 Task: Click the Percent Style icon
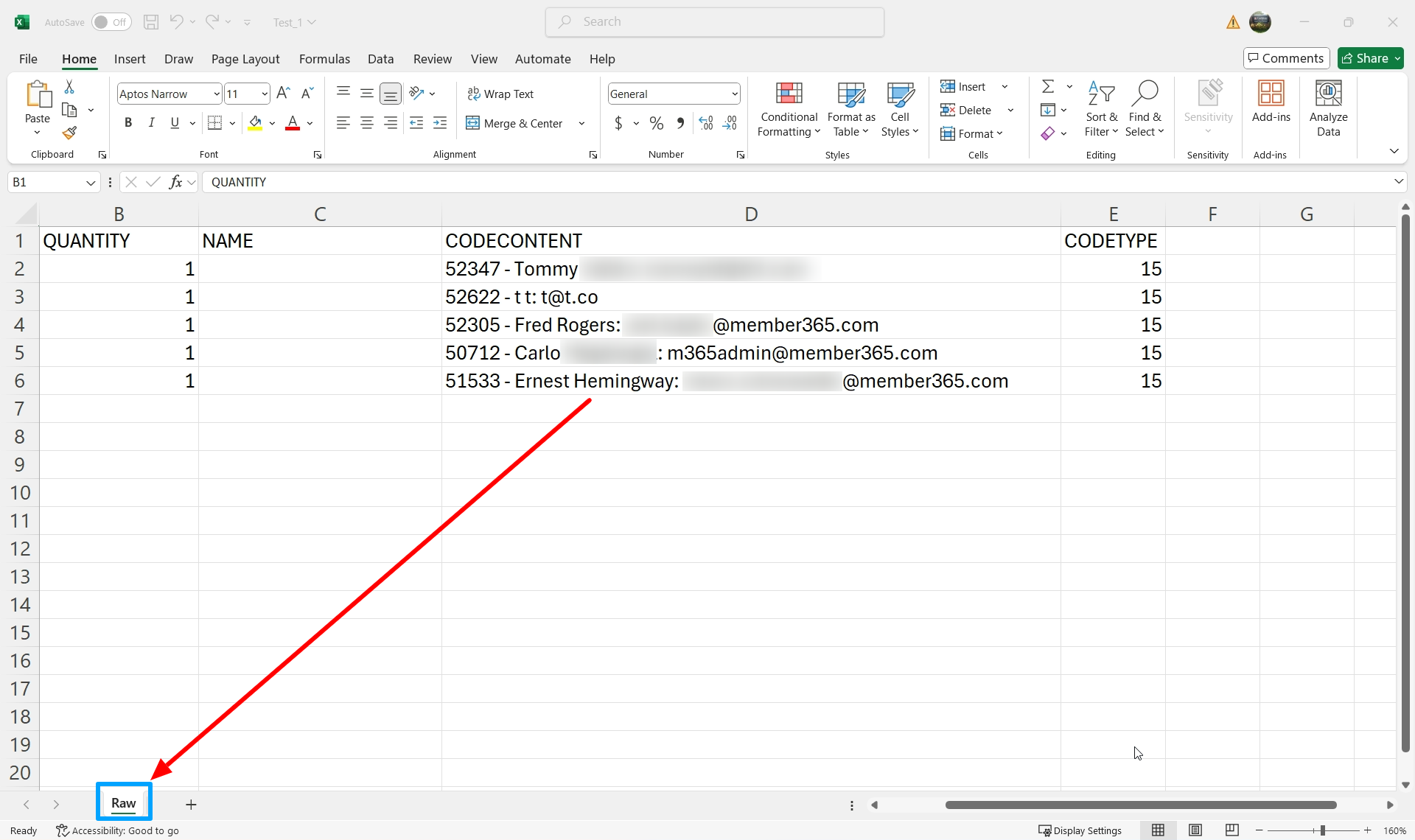(x=656, y=123)
